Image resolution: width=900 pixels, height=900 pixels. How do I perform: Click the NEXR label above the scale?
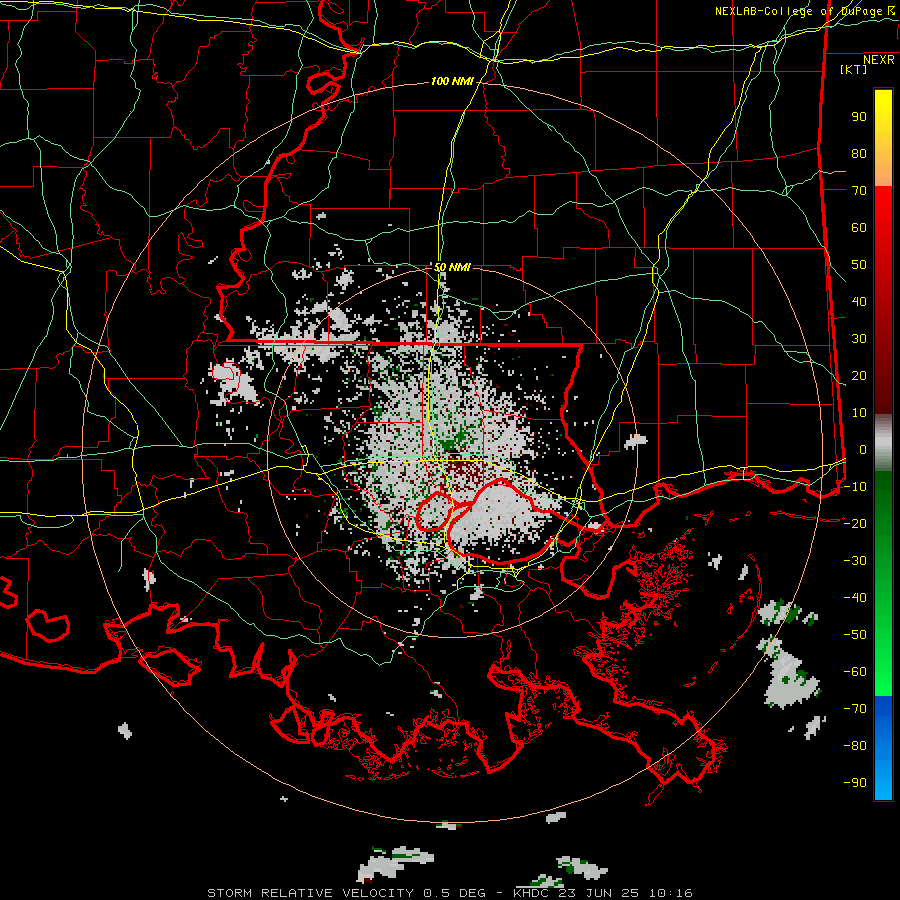878,60
